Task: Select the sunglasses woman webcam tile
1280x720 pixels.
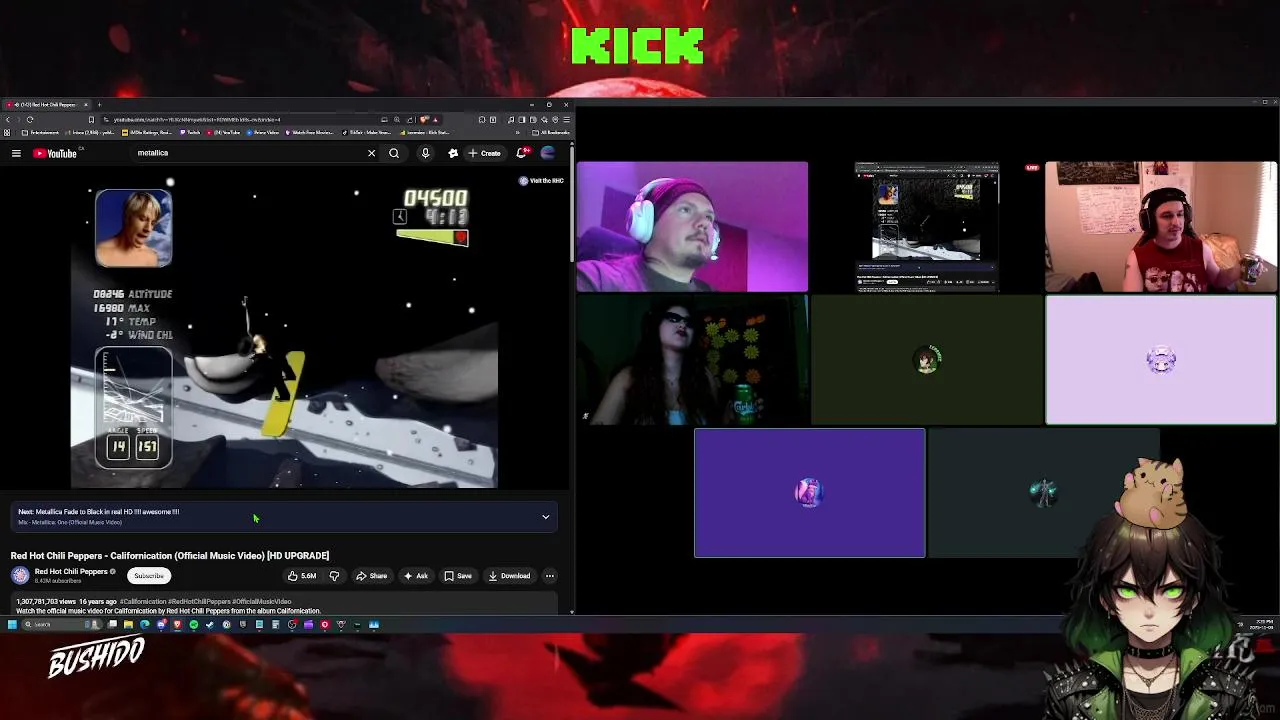Action: pyautogui.click(x=692, y=360)
